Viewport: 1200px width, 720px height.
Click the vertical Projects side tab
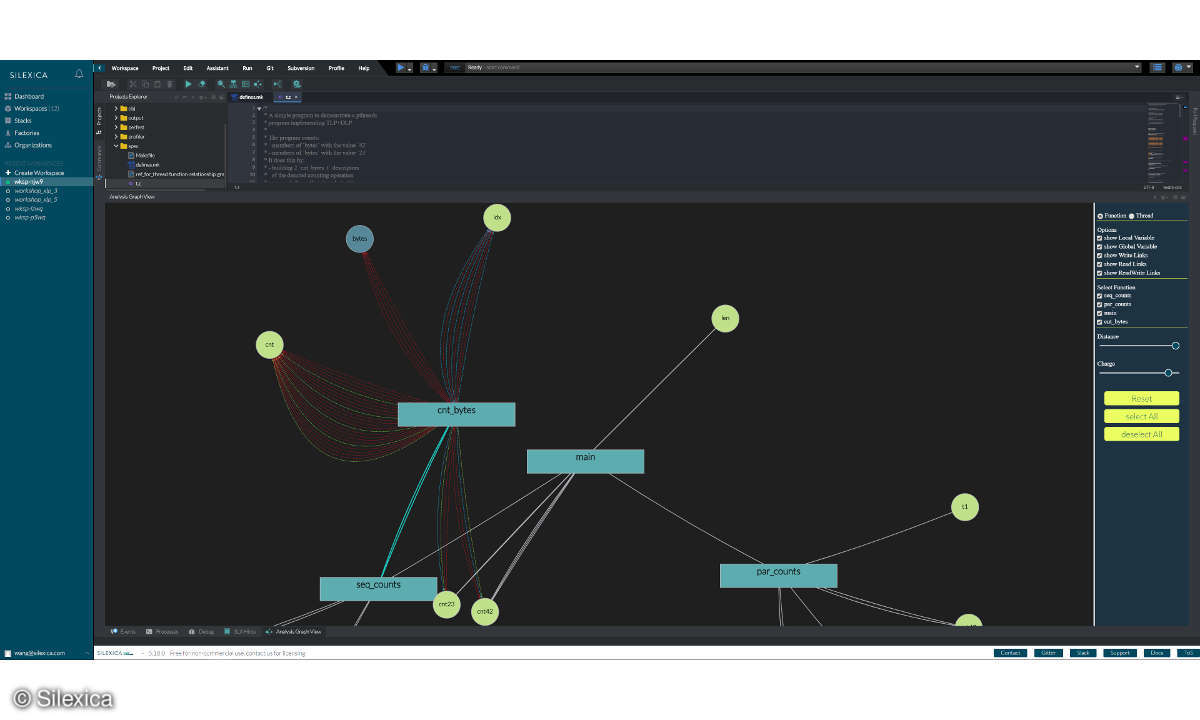click(99, 120)
